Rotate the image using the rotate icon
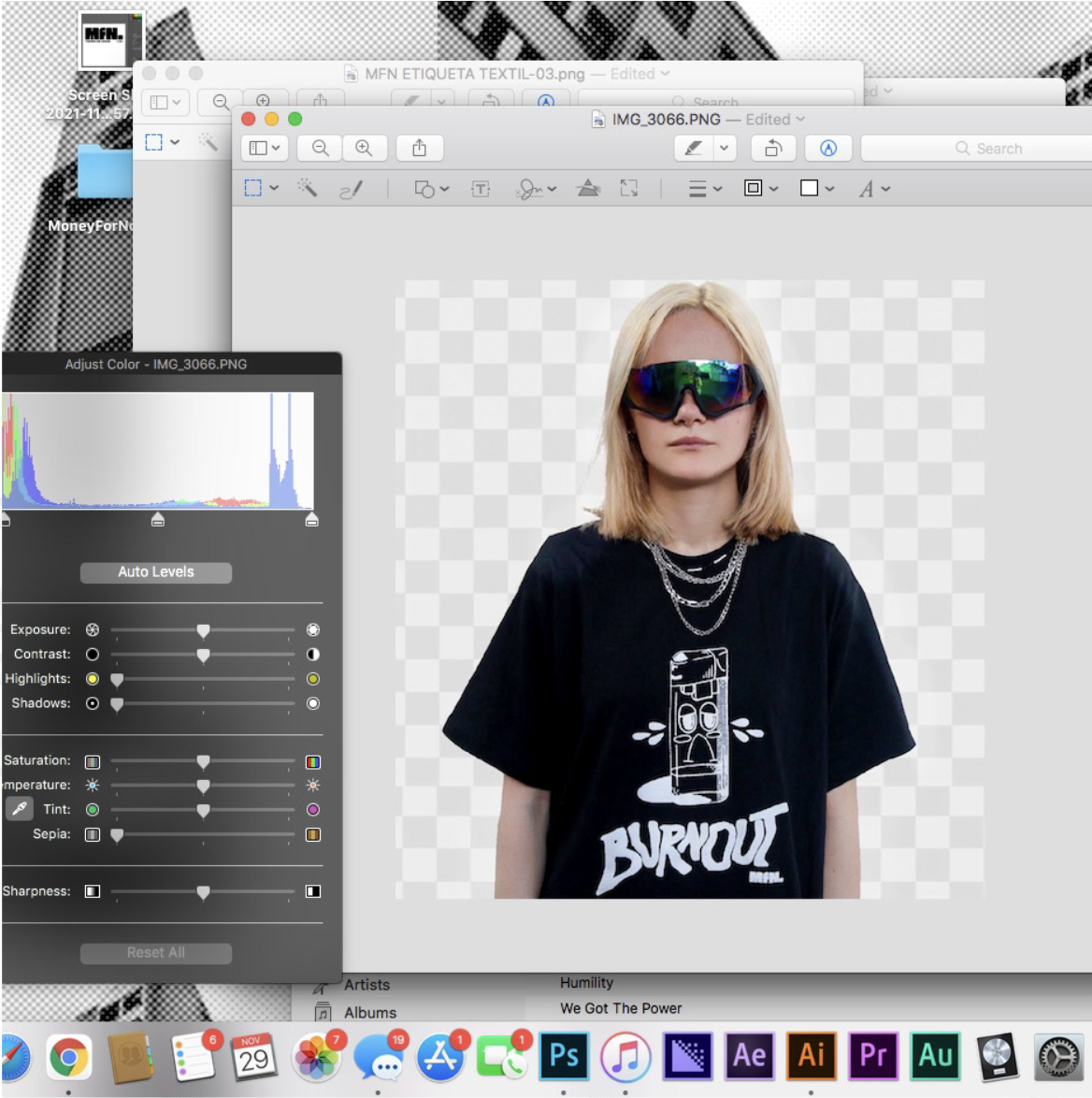1092x1098 pixels. pyautogui.click(x=773, y=148)
